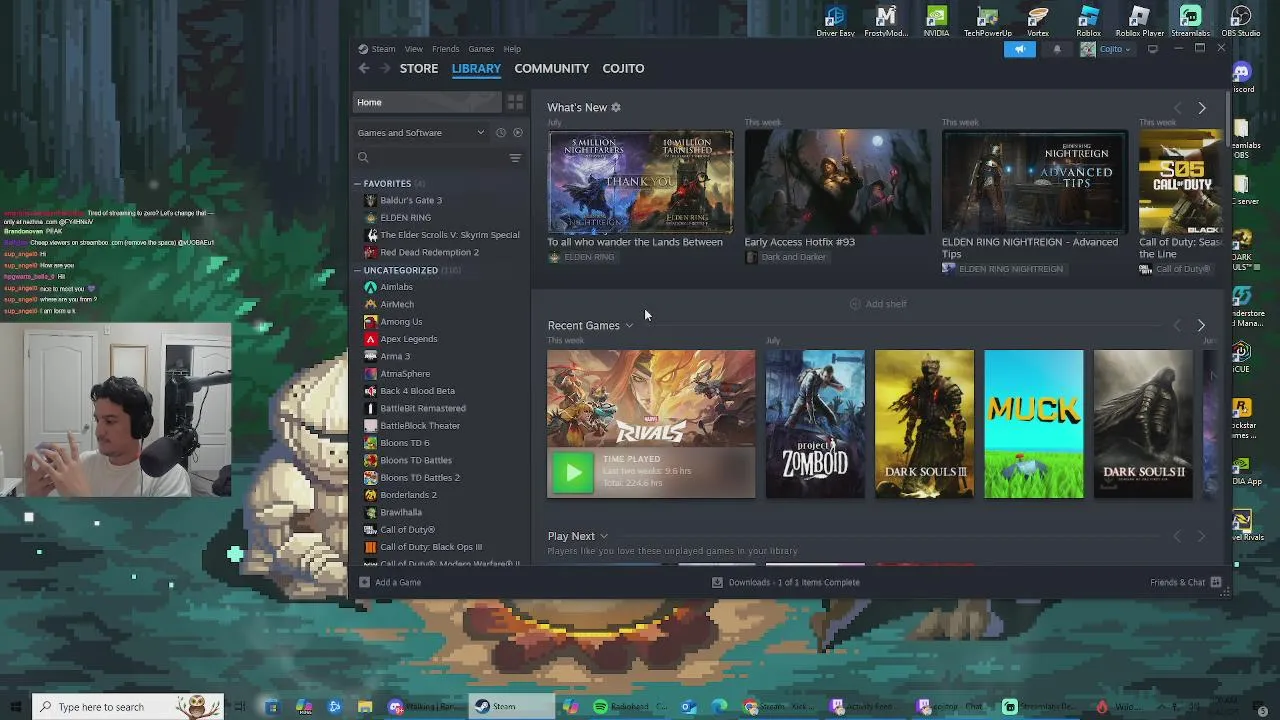Open the Friends & Chat icon
Screen dimensions: 1280x720
1216,582
